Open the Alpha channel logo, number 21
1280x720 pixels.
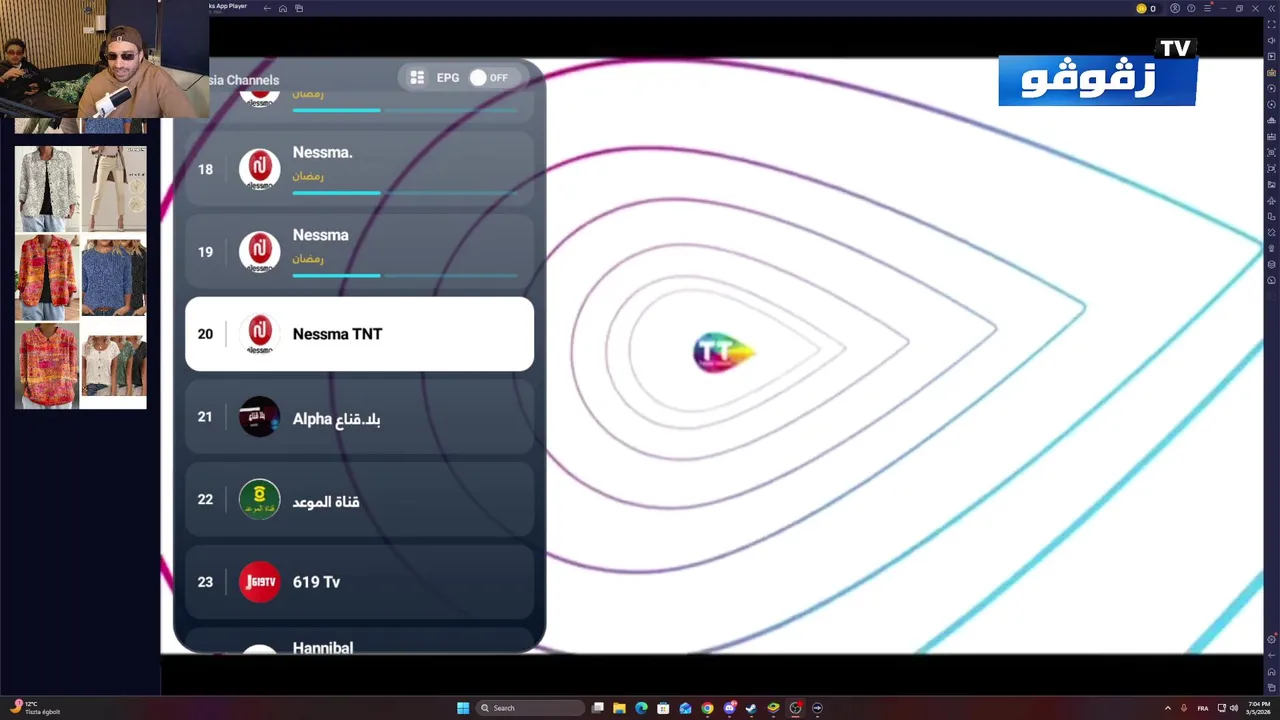(259, 417)
